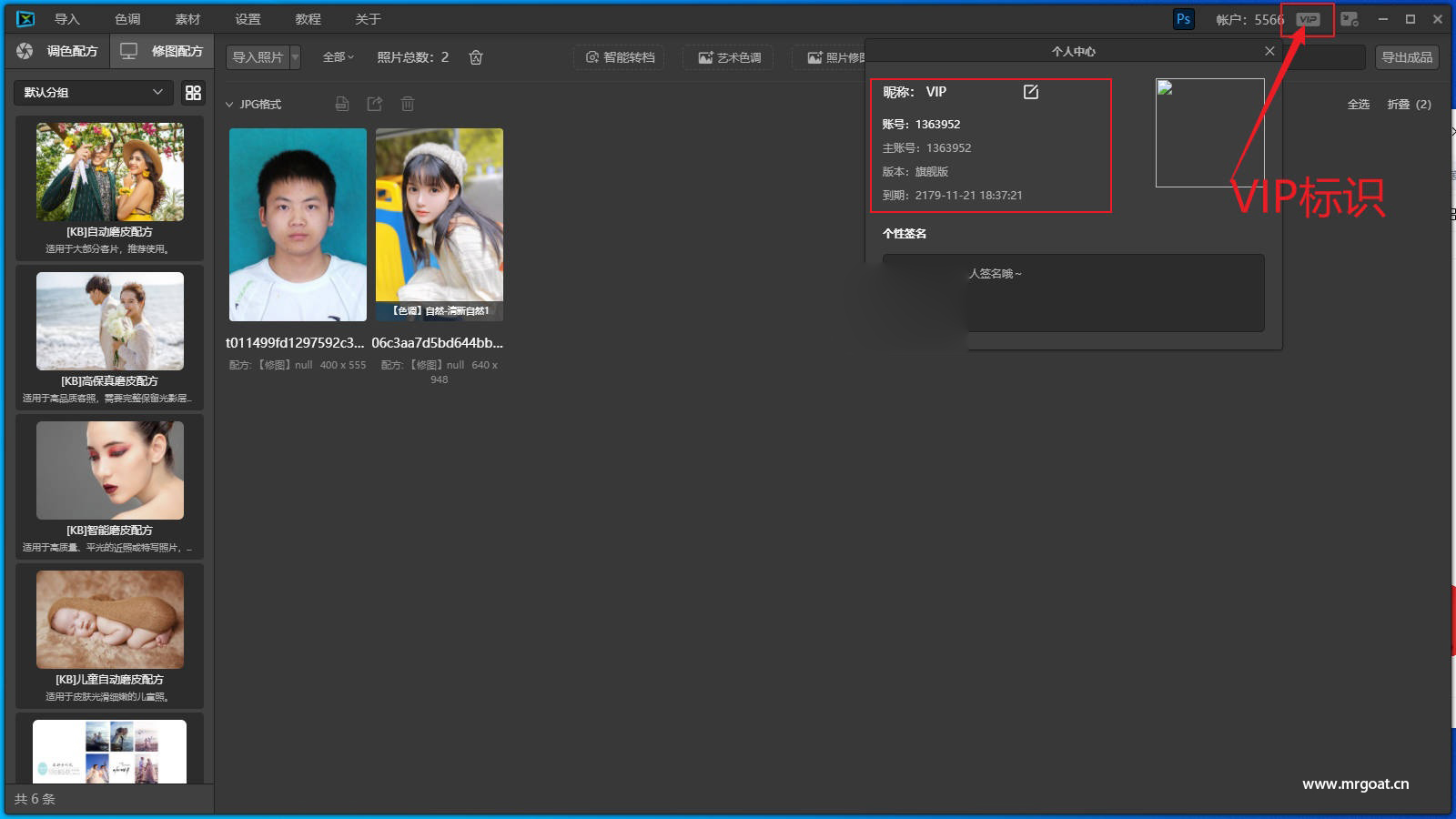This screenshot has height=819, width=1456.
Task: Collapse the JPG格式 group
Action: [229, 105]
